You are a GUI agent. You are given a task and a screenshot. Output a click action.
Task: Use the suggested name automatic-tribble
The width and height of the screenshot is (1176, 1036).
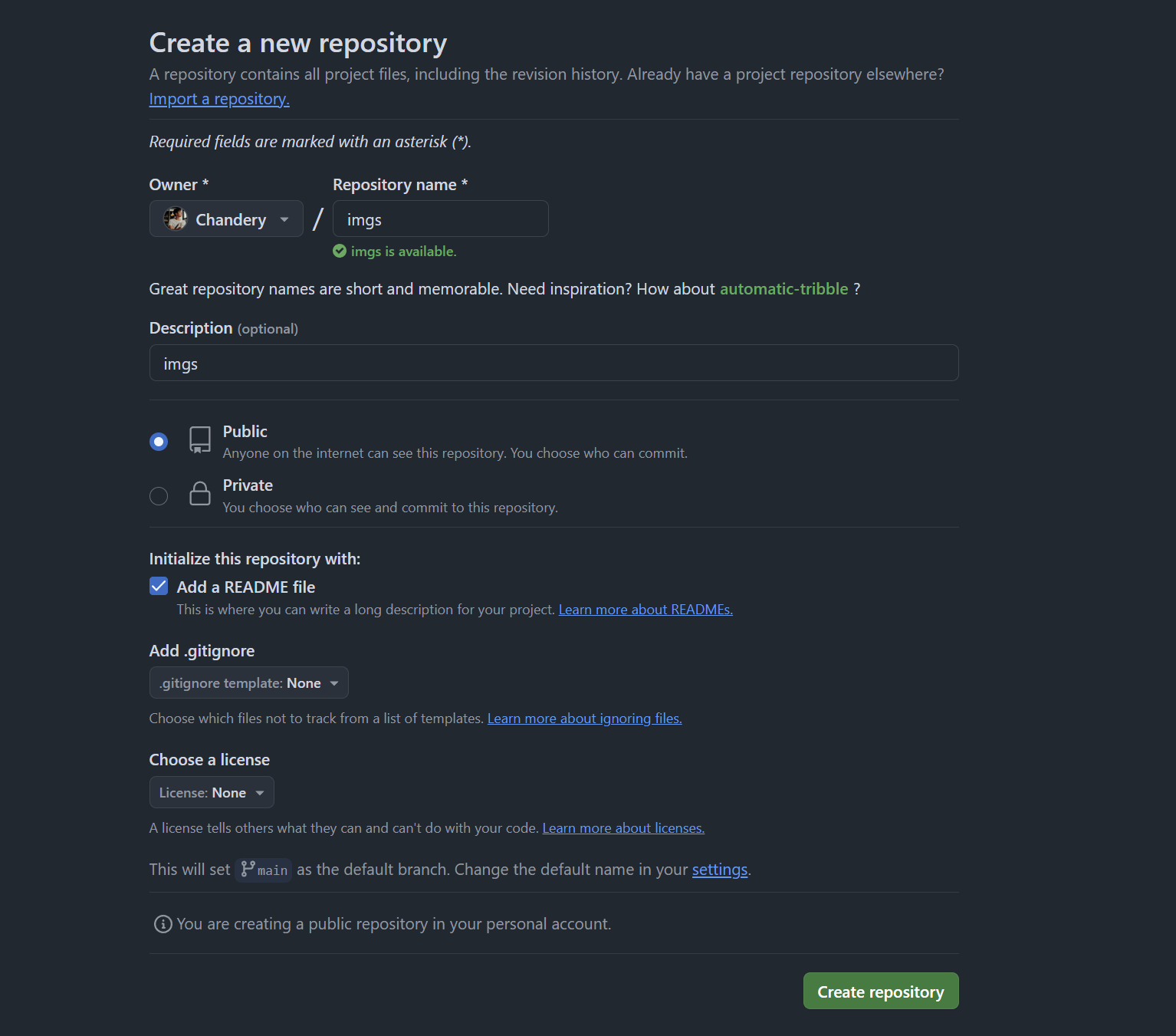[x=783, y=289]
